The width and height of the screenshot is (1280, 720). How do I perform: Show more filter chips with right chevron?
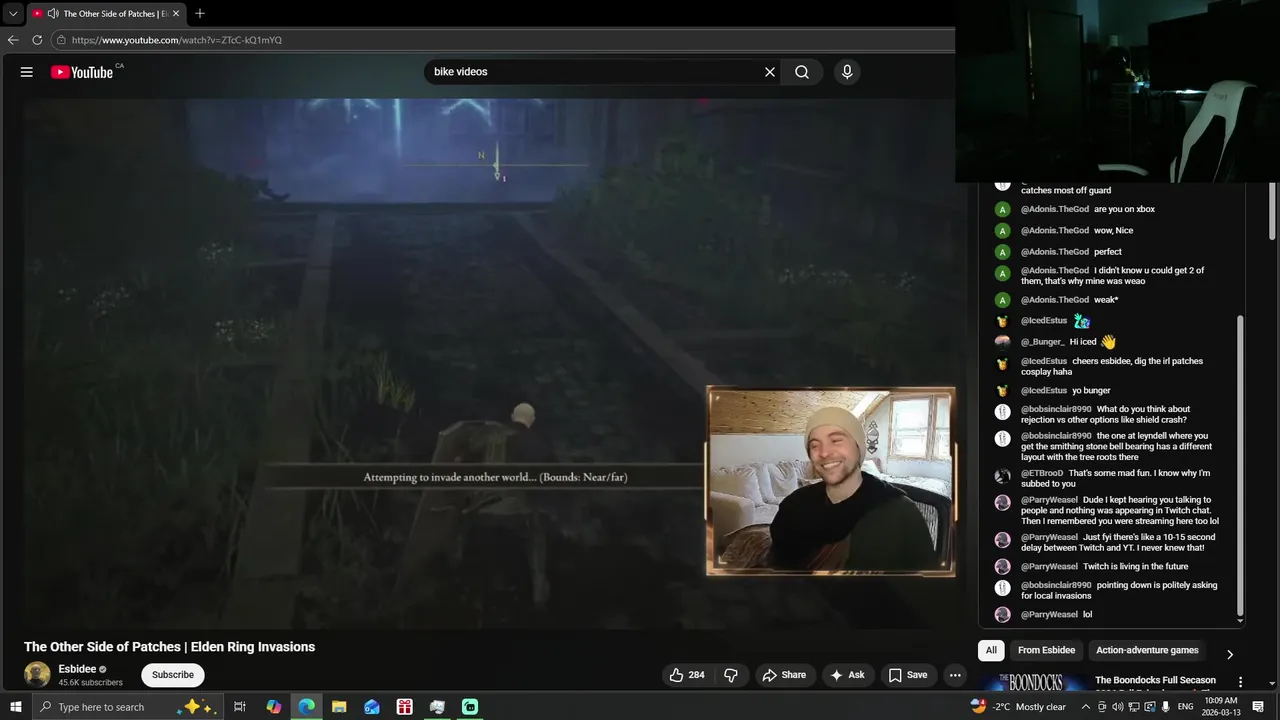(x=1230, y=654)
